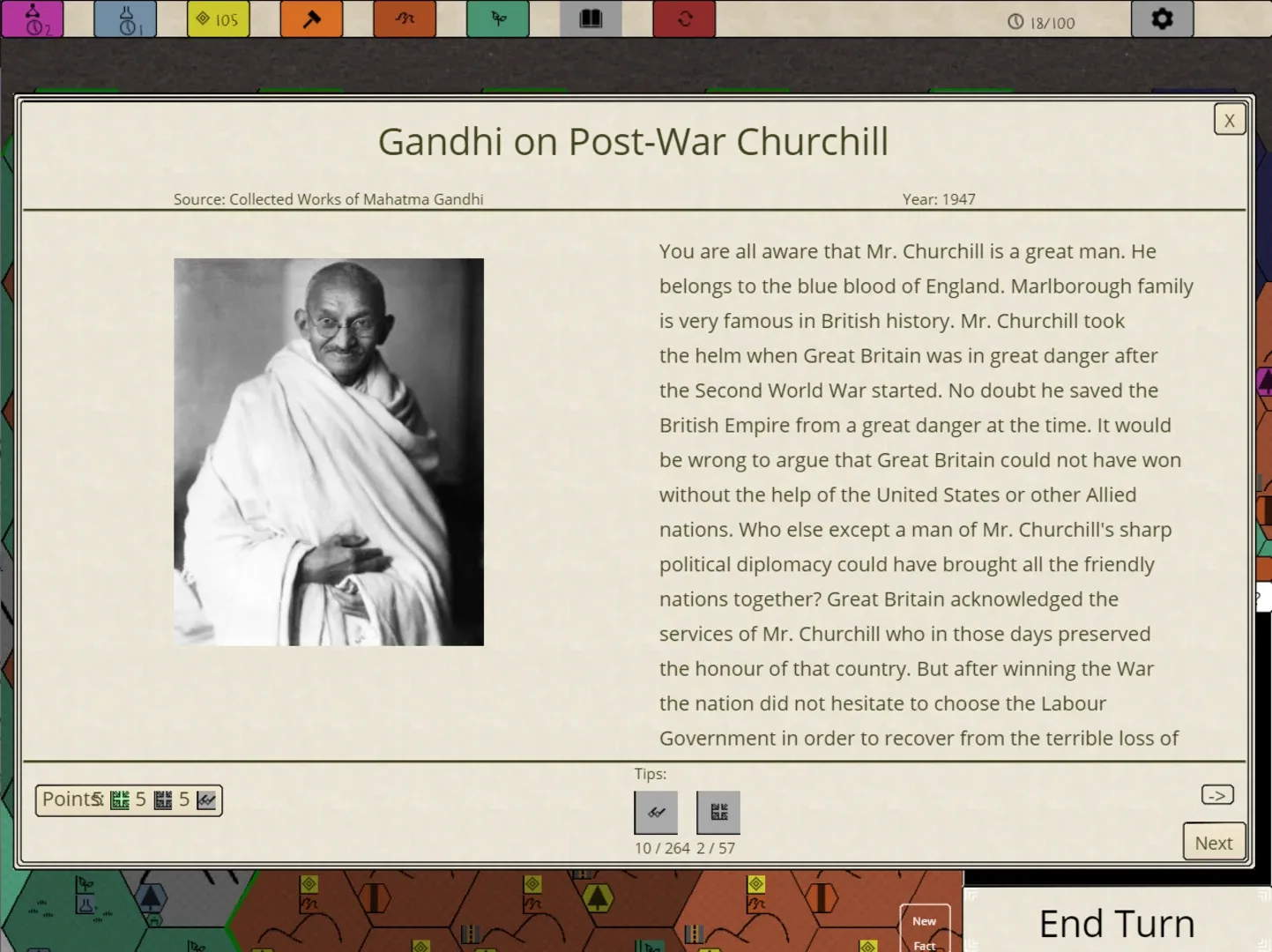Click the handshake tip button
Screen dimensions: 1272x952
(656, 812)
